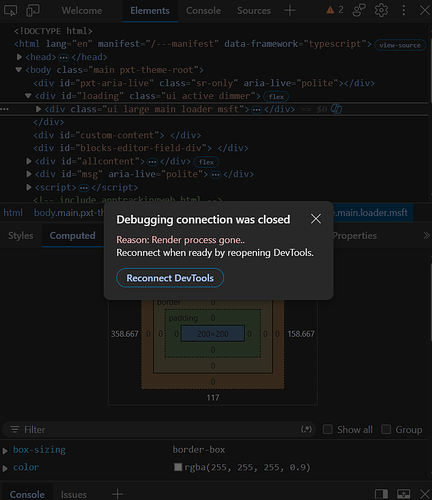Image resolution: width=432 pixels, height=500 pixels.
Task: Enable the Show all checkbox
Action: [x=328, y=429]
